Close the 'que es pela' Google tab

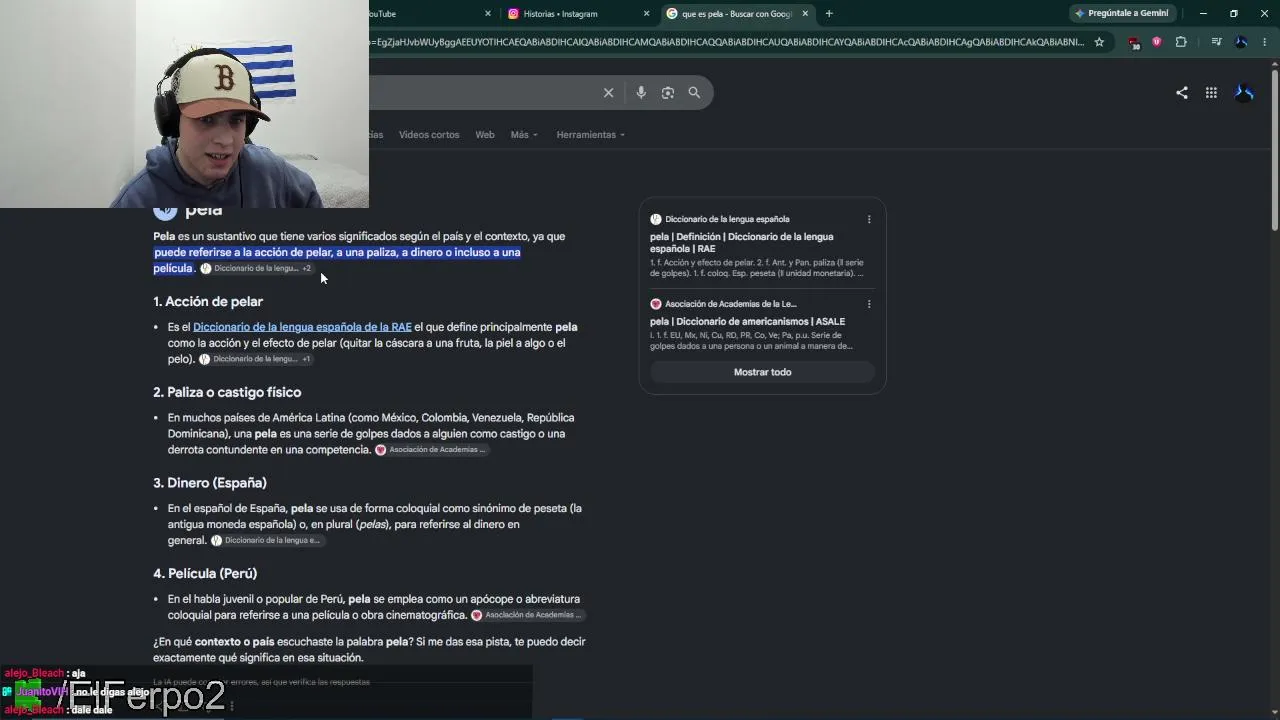[x=805, y=14]
